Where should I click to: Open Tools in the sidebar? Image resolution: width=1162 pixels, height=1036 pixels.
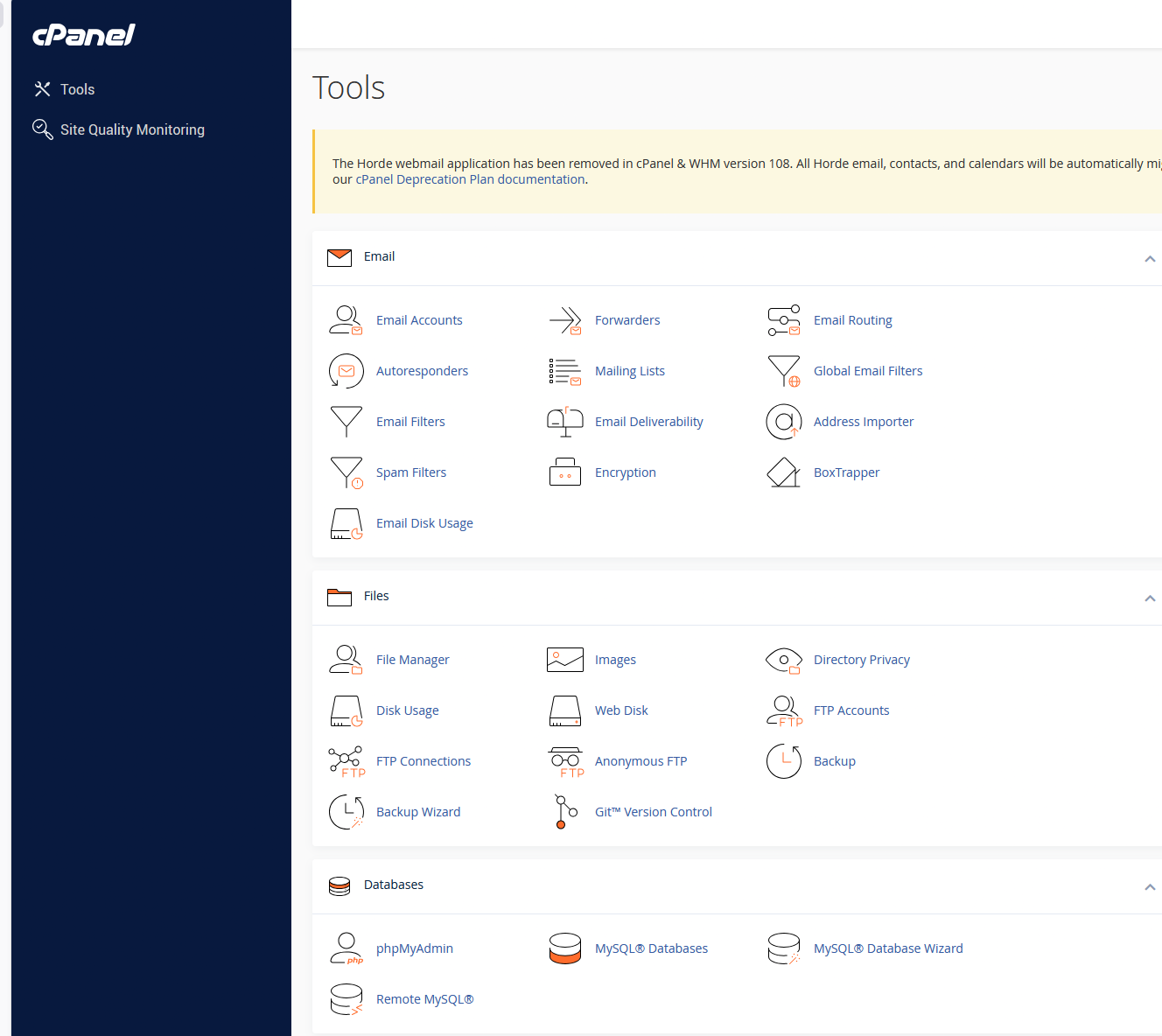pos(64,89)
